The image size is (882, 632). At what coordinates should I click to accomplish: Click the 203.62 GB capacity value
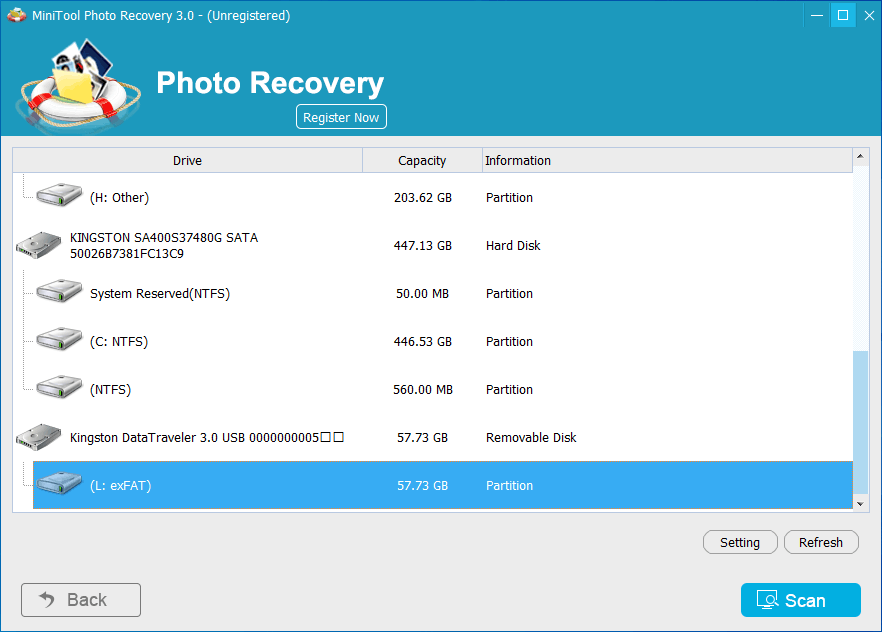pyautogui.click(x=422, y=197)
